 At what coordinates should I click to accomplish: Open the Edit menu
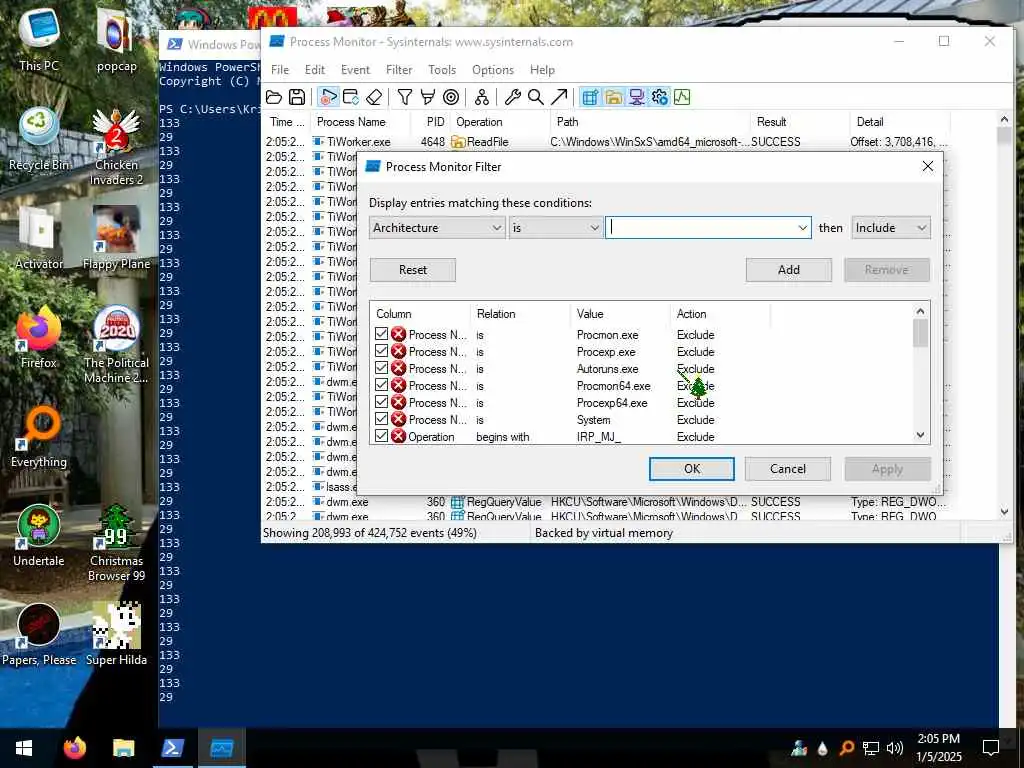coord(315,70)
